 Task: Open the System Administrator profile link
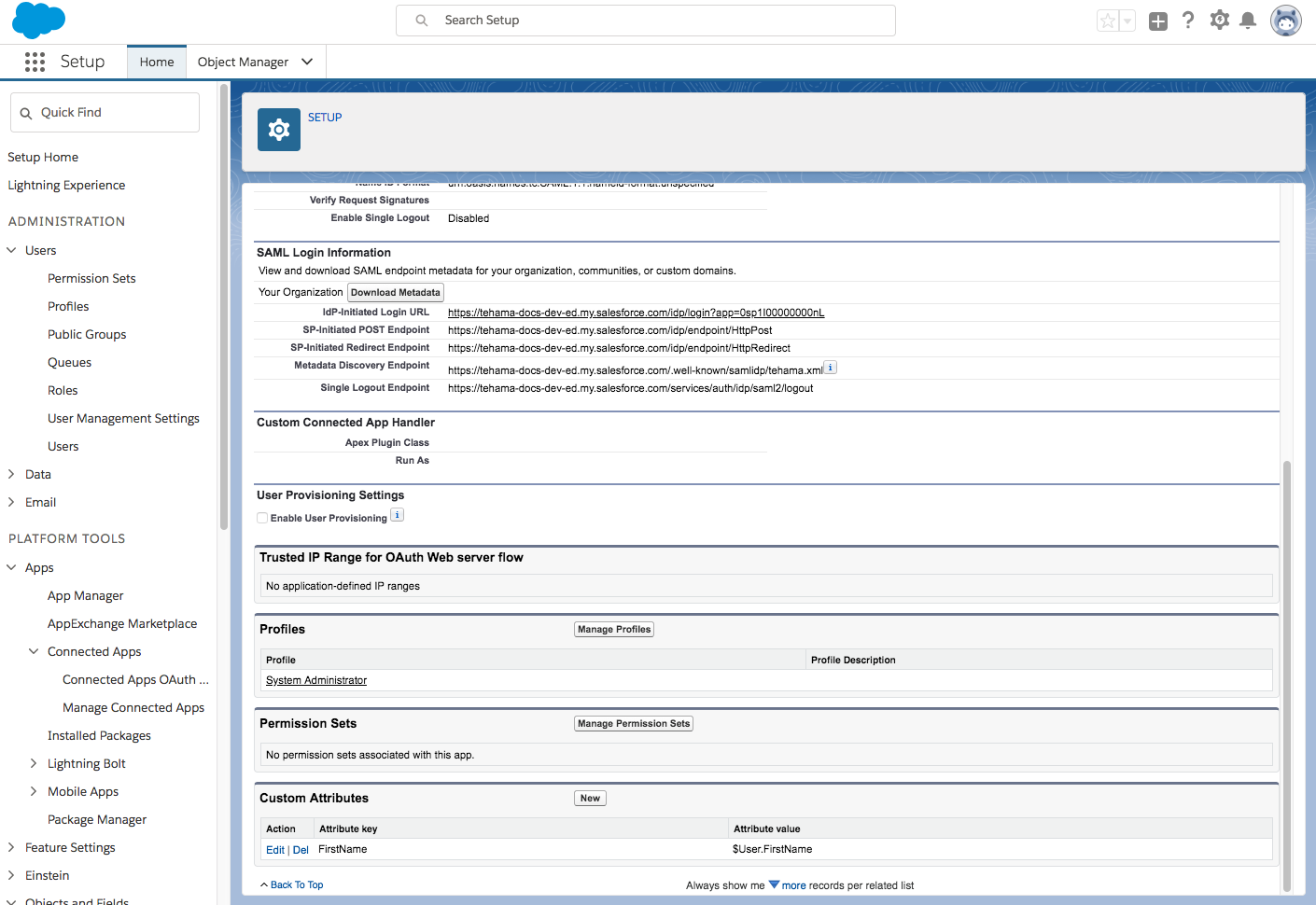click(316, 680)
